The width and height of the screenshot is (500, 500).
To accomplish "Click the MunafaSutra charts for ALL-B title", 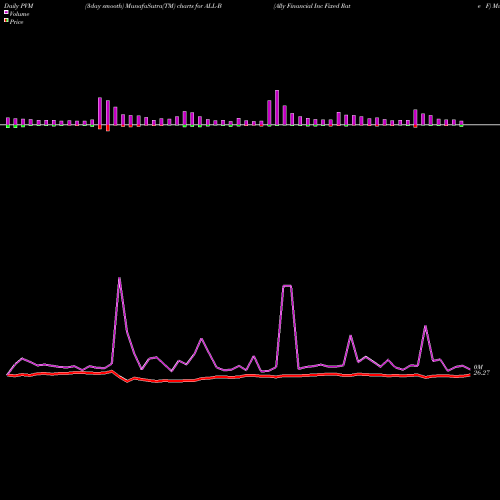I will (x=153, y=6).
